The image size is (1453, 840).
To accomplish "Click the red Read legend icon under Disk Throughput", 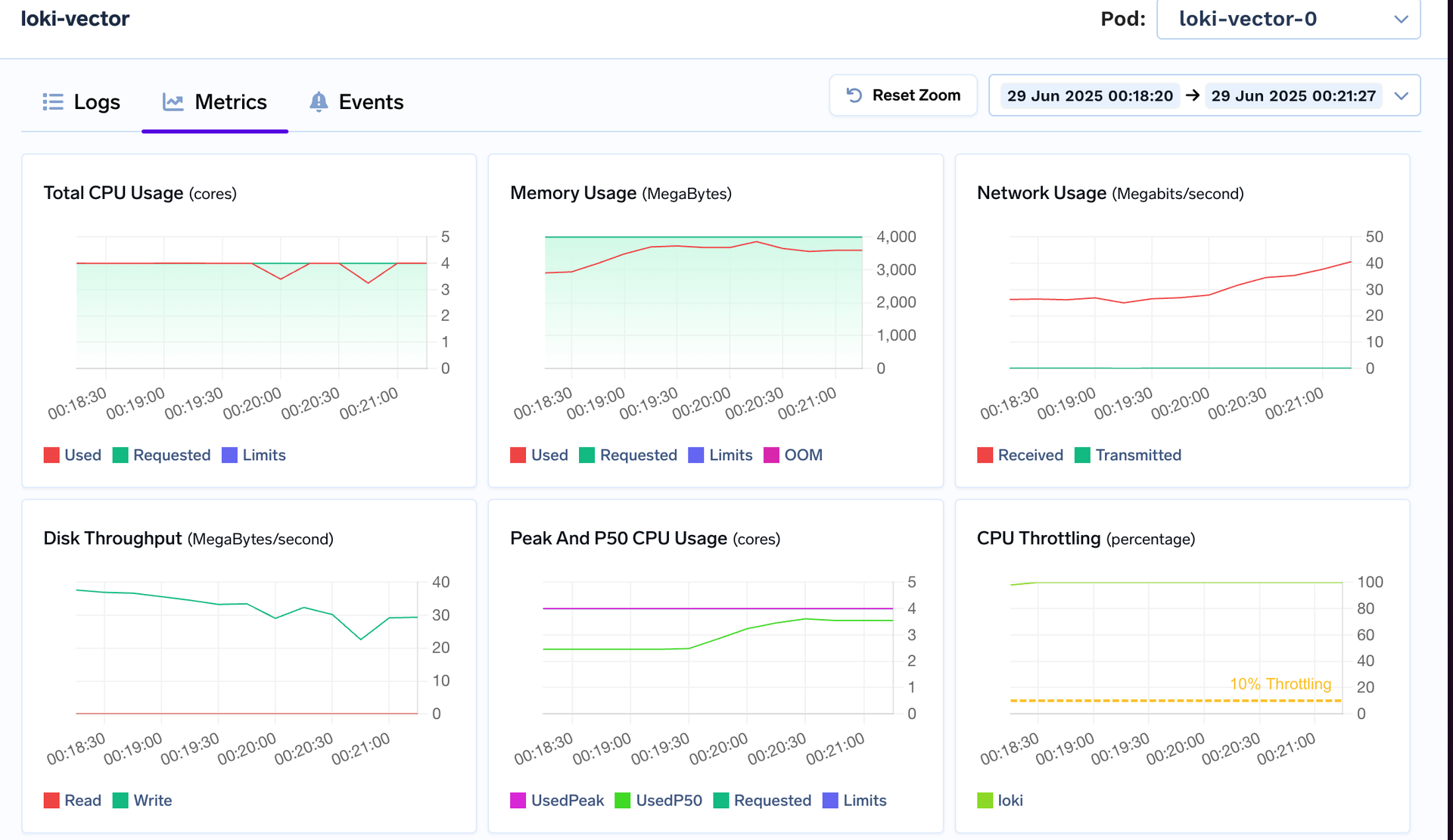I will [51, 800].
